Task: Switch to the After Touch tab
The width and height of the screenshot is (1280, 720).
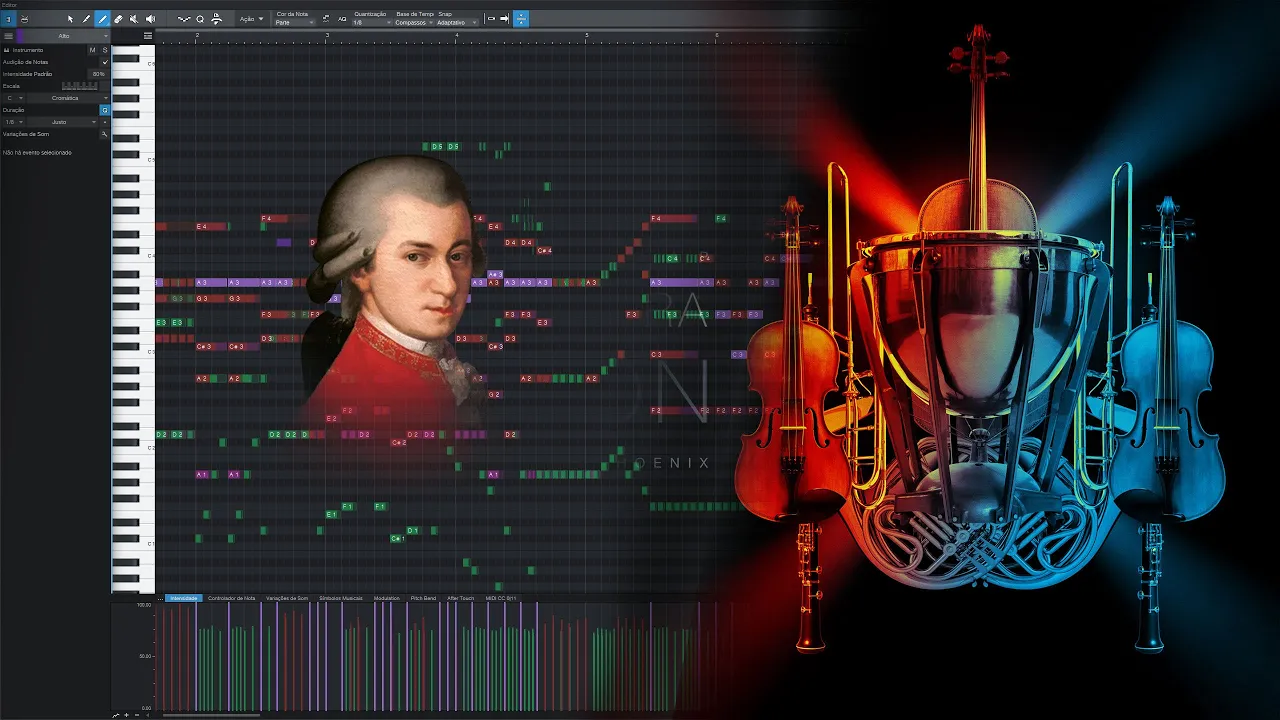Action: 461,598
